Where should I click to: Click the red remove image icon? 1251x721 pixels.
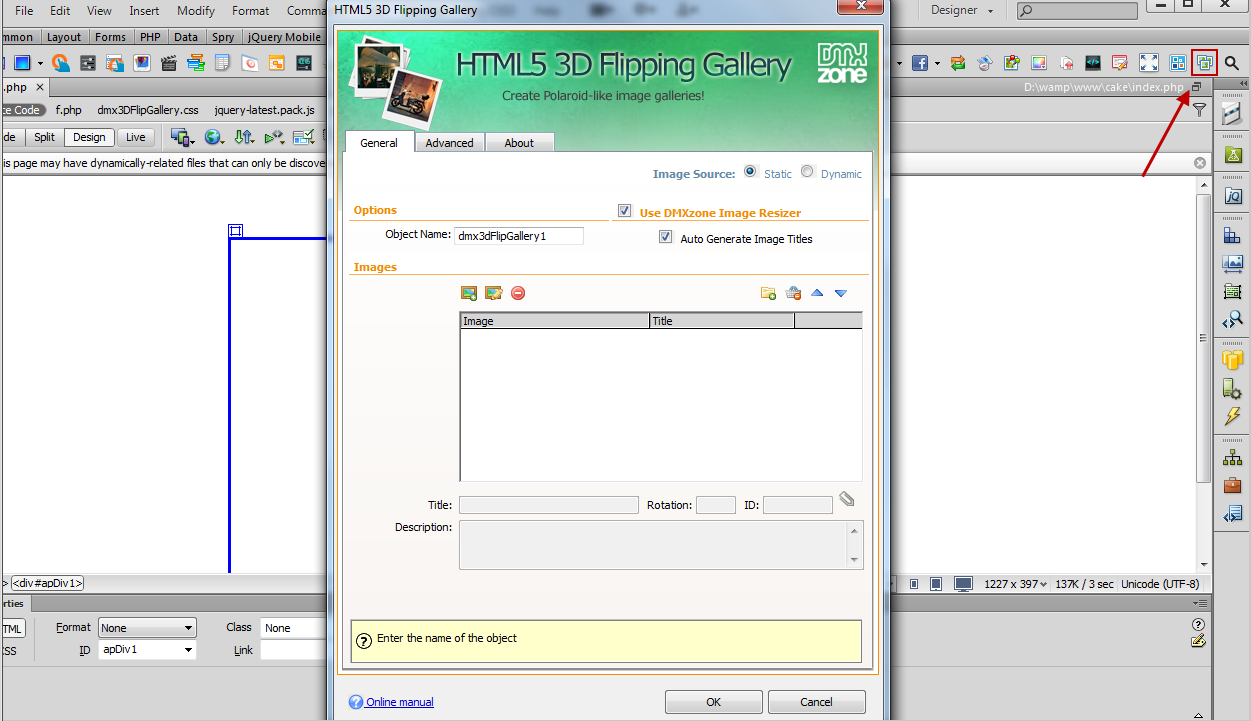(518, 293)
